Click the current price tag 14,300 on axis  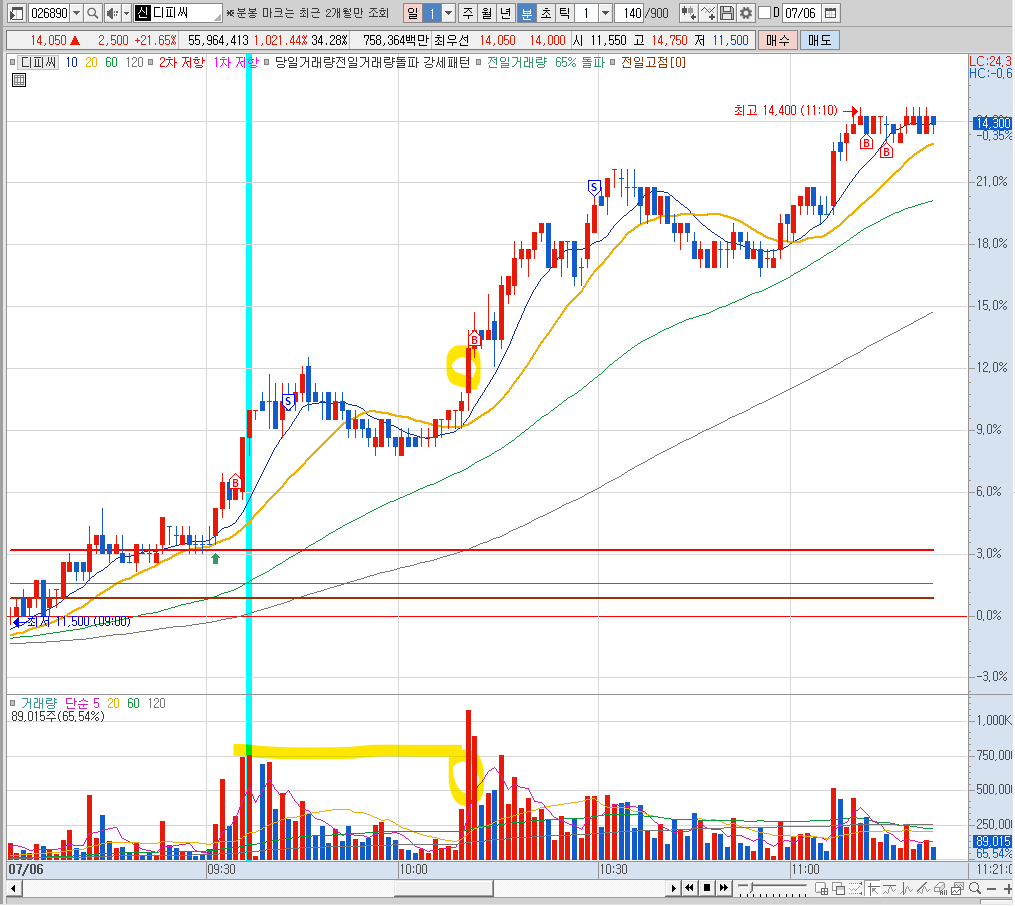tap(992, 122)
